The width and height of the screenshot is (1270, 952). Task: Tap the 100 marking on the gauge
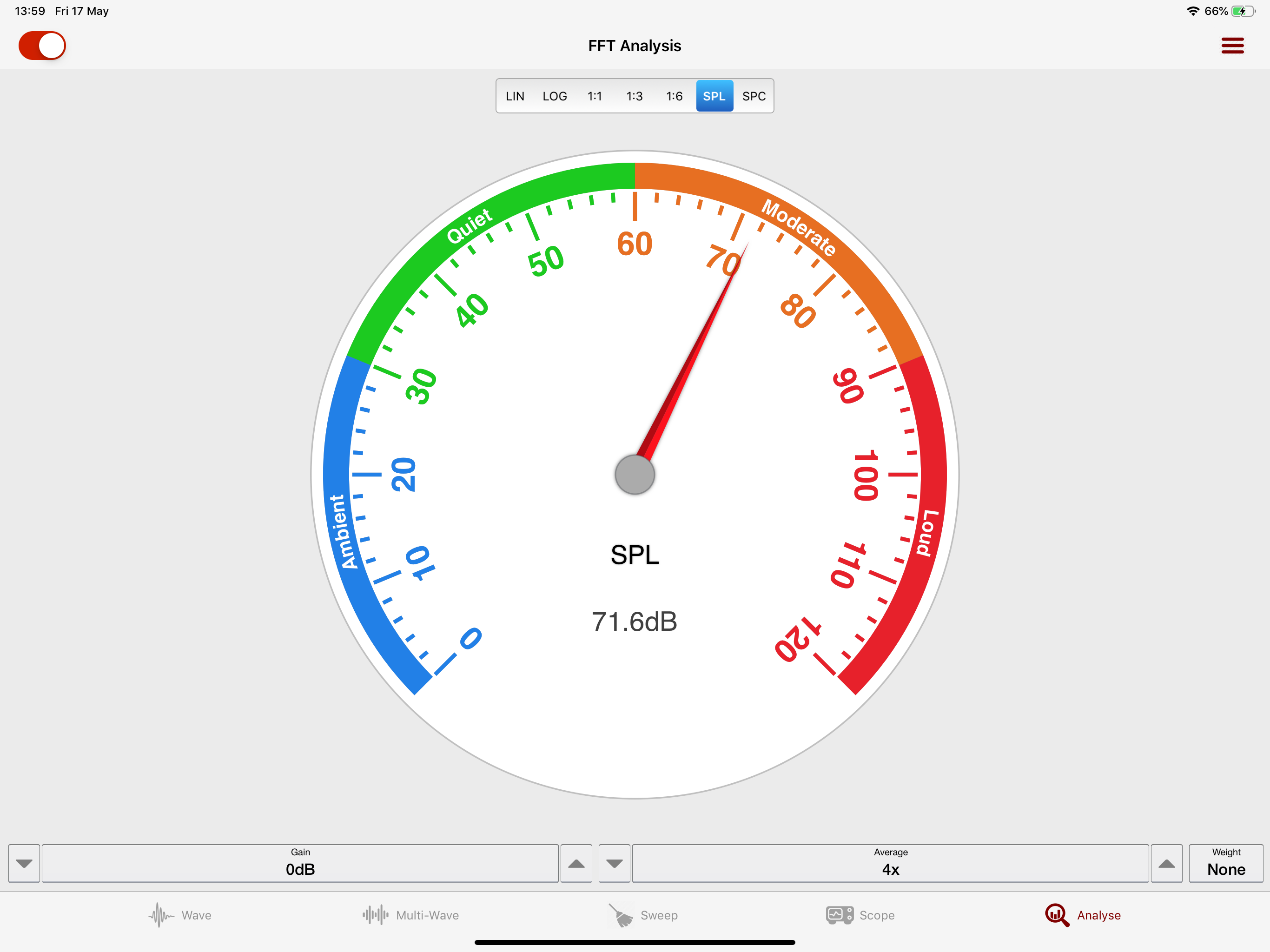pos(866,476)
